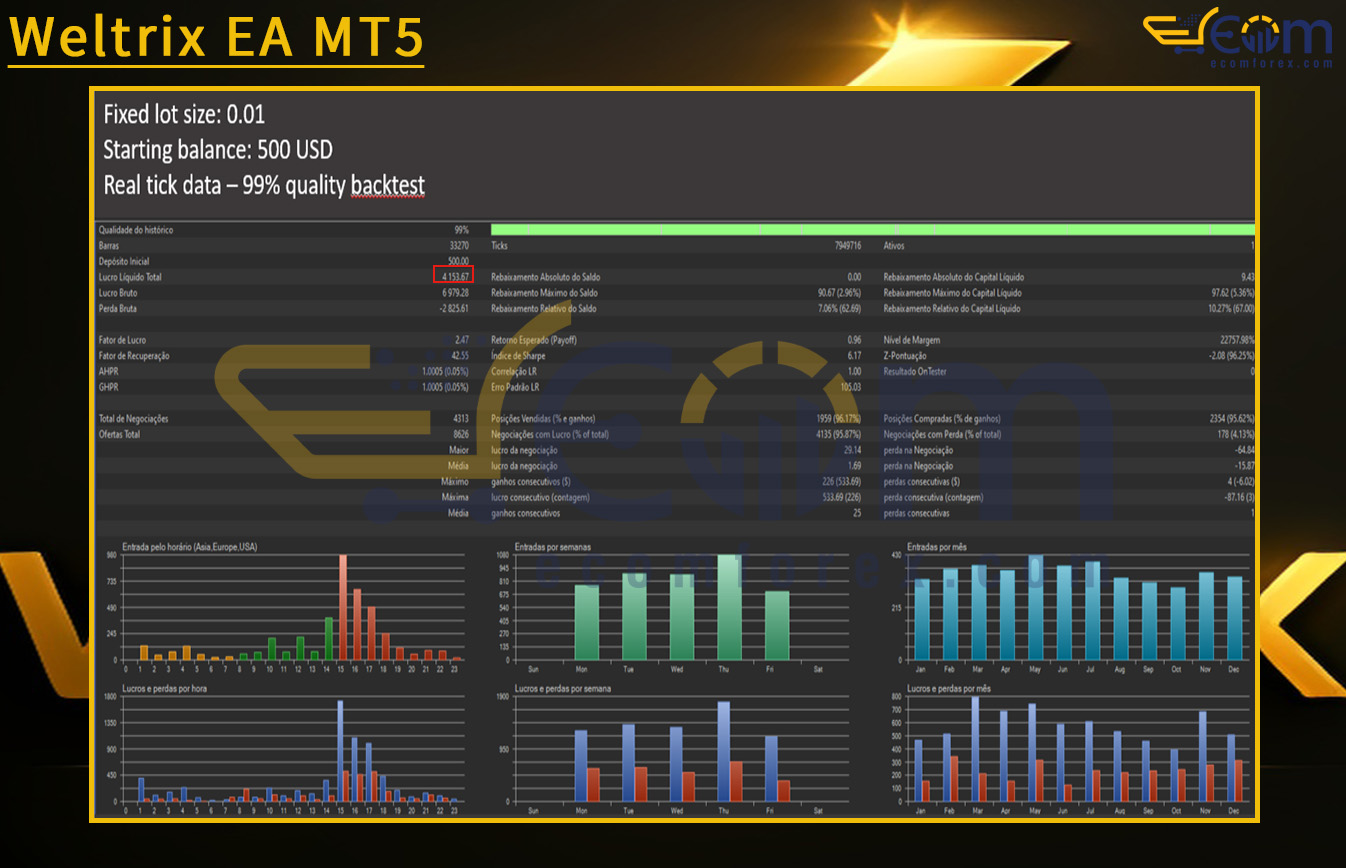Click the 'Weltrix EA MT5' heading
This screenshot has width=1346, height=868.
pos(217,36)
